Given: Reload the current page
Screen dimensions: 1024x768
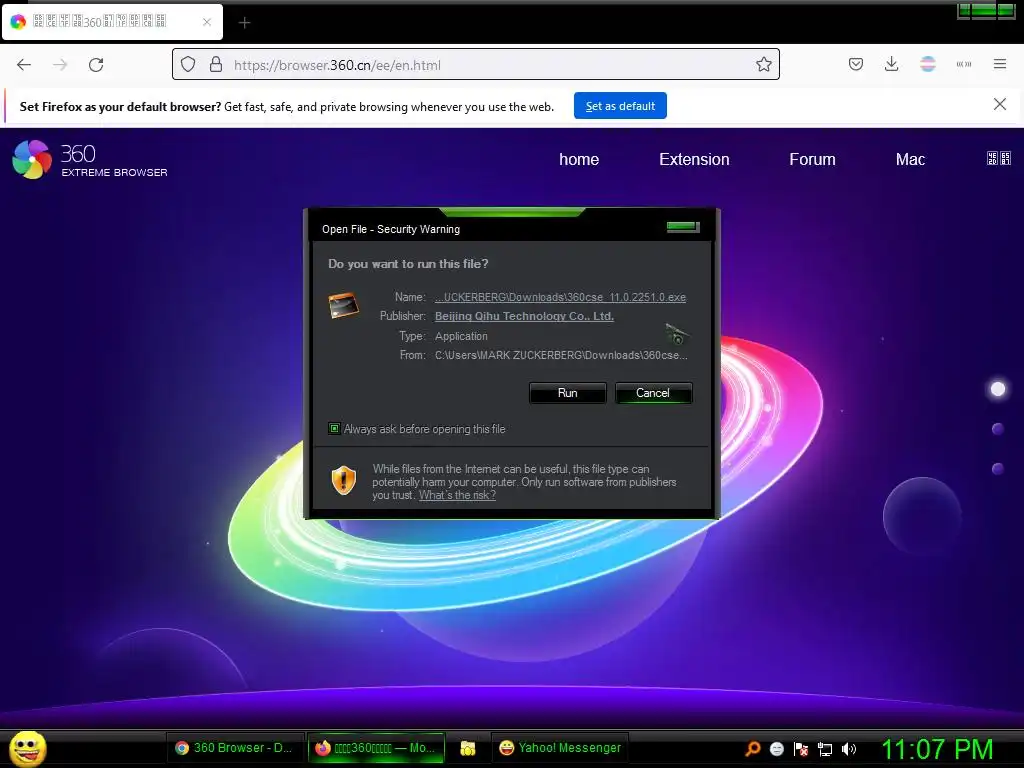Looking at the screenshot, I should pyautogui.click(x=96, y=65).
